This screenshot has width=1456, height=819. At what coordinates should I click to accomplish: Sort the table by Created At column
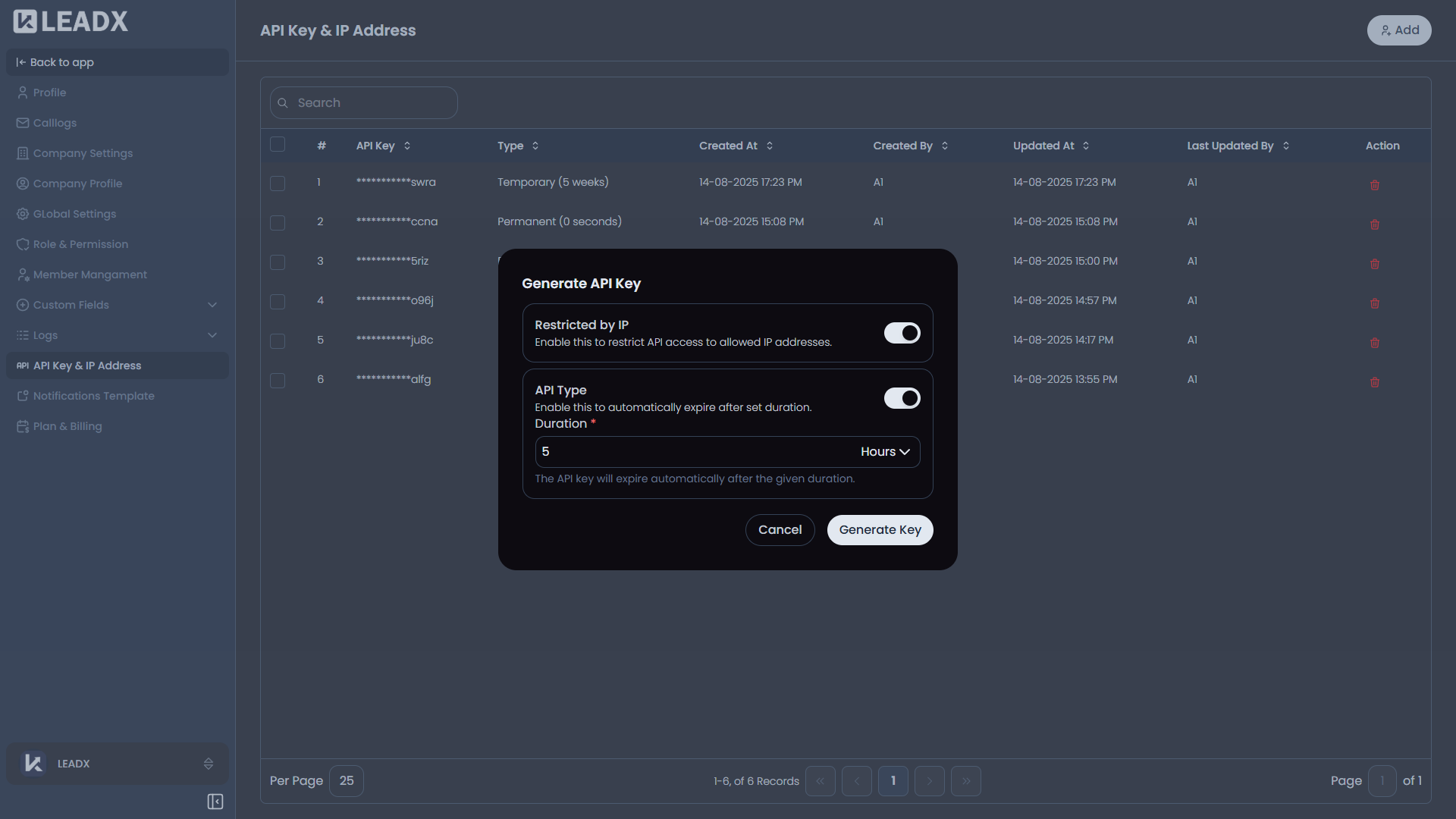pyautogui.click(x=768, y=146)
